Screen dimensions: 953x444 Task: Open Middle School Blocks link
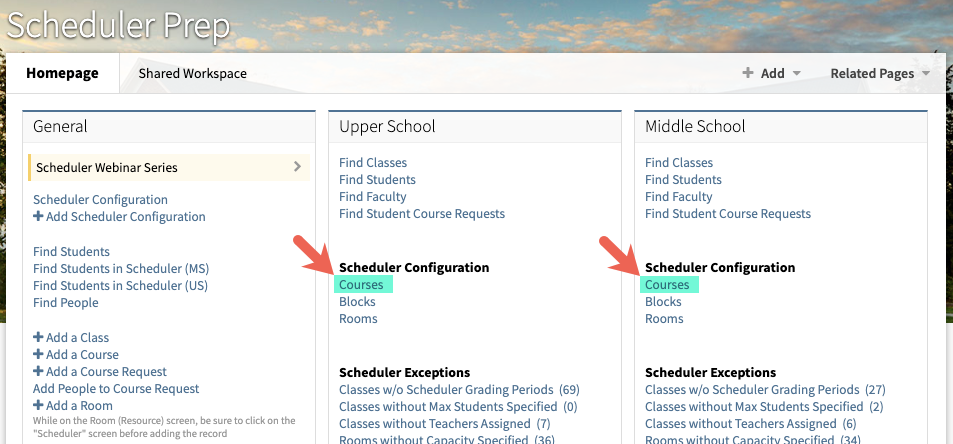coord(663,302)
